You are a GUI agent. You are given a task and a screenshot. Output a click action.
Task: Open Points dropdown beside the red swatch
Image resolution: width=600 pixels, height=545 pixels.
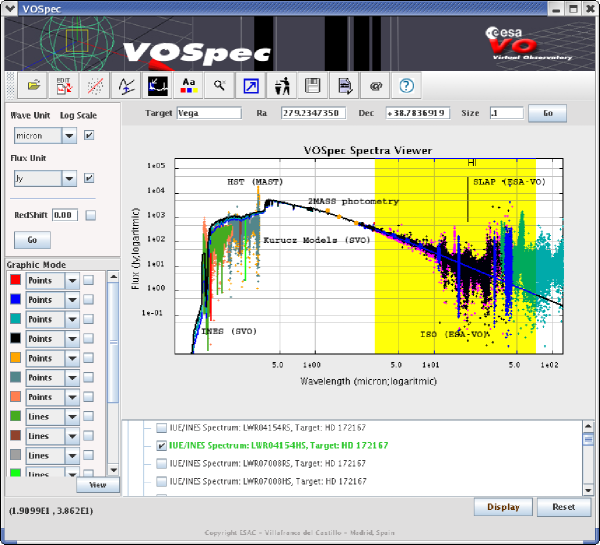[71, 282]
